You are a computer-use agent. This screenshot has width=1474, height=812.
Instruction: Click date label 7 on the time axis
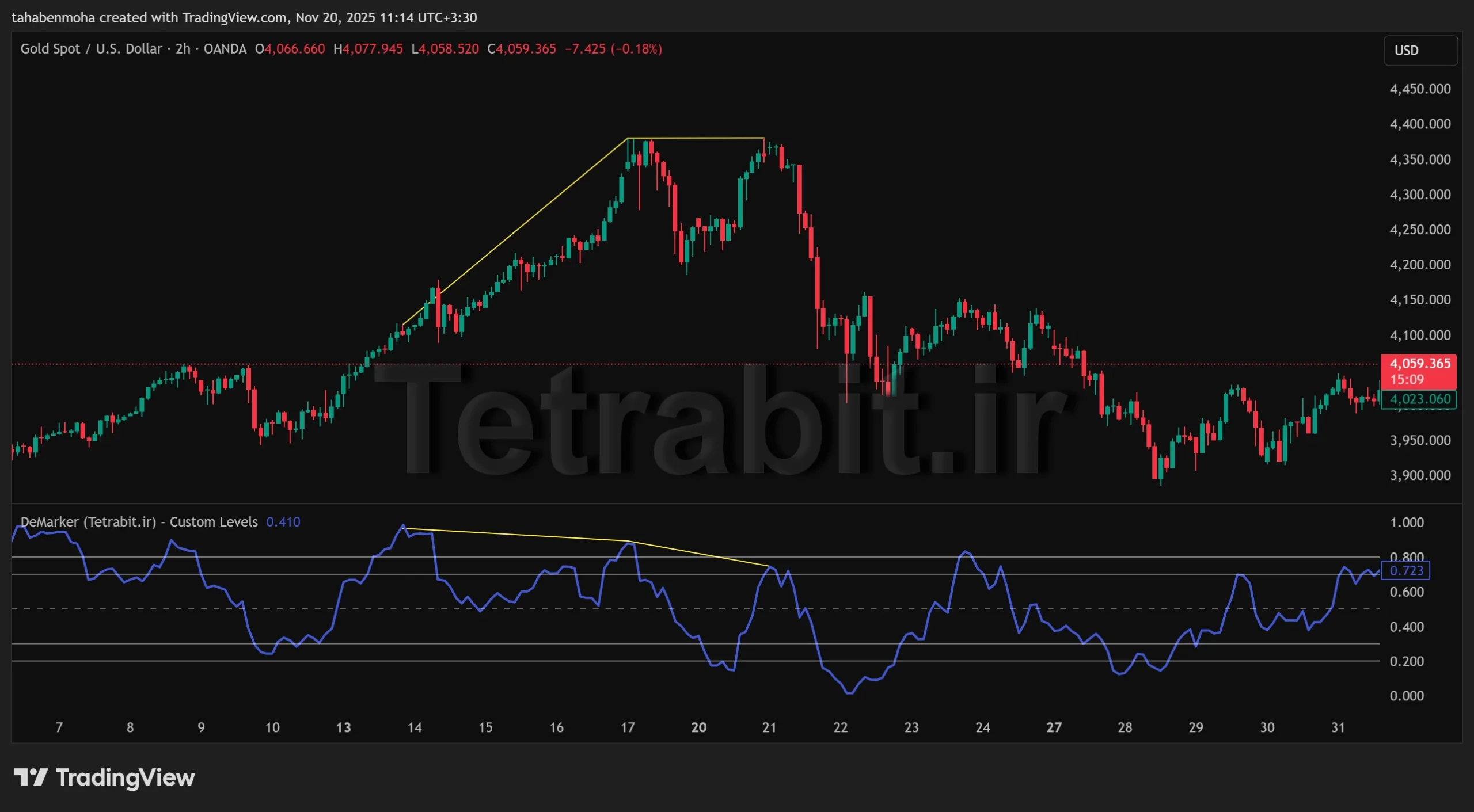click(x=59, y=727)
